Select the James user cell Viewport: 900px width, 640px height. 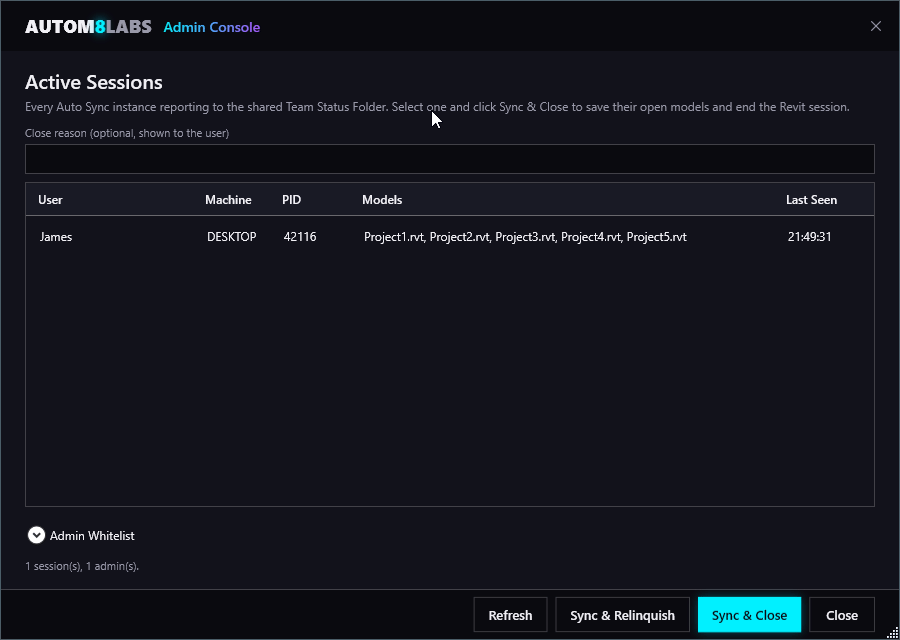[x=56, y=236]
